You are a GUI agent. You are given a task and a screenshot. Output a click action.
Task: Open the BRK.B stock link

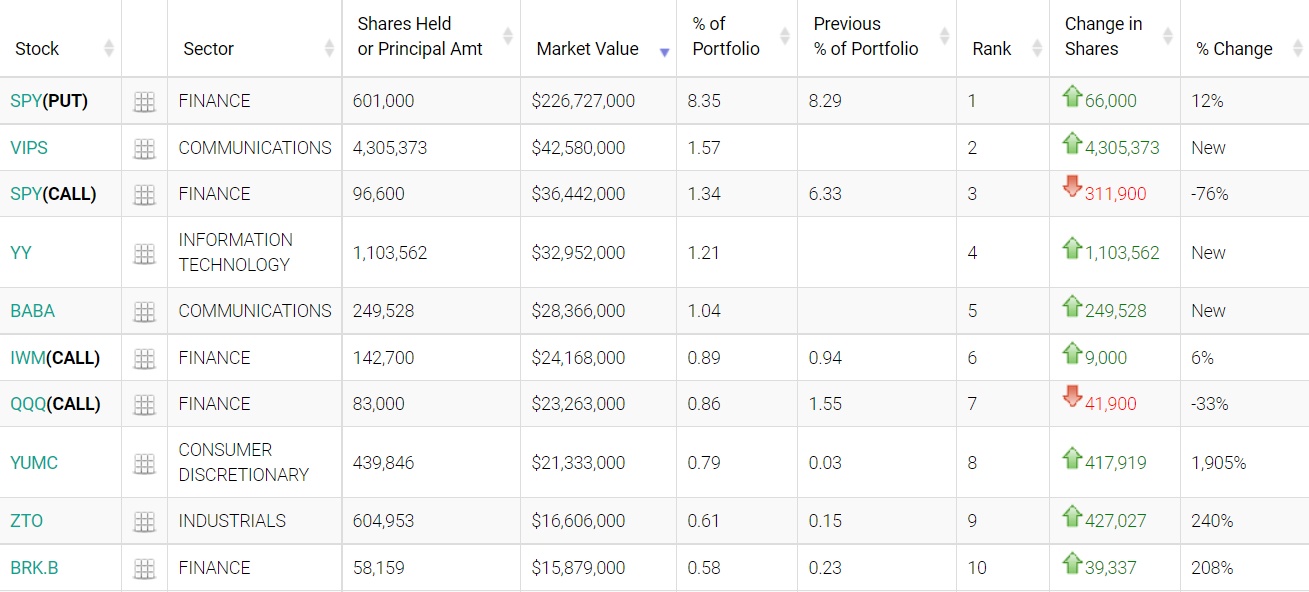click(34, 568)
